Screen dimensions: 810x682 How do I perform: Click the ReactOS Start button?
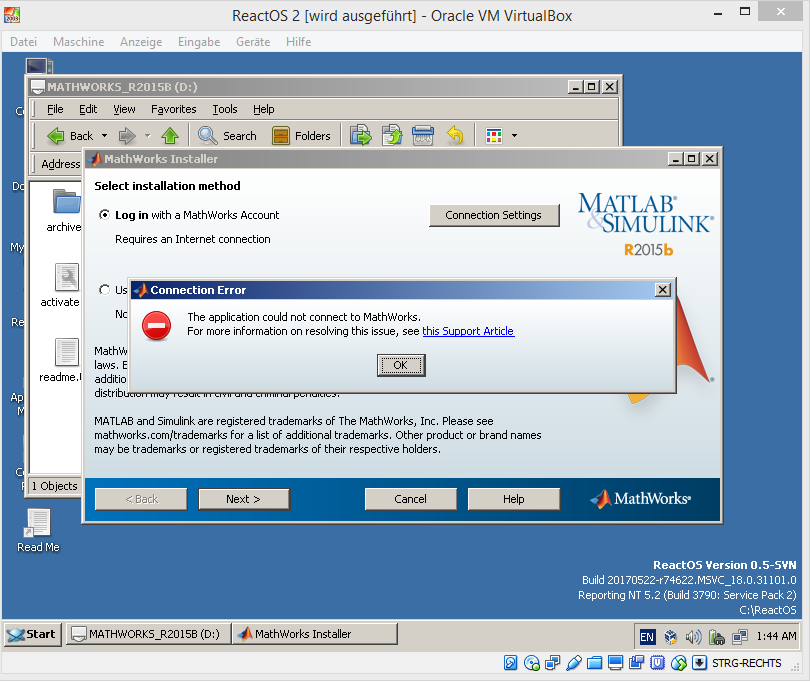[x=33, y=634]
